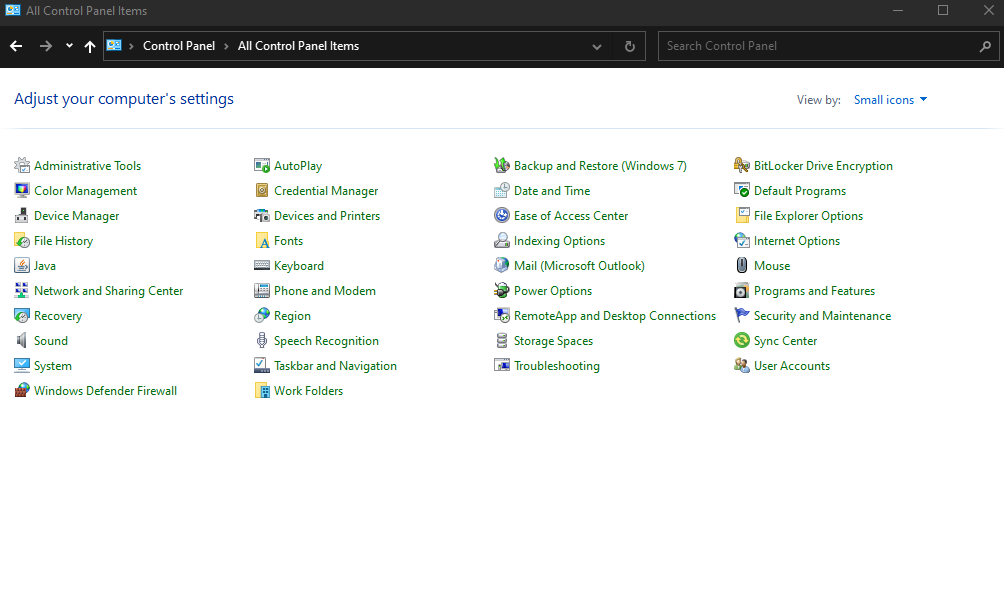
Task: Click the Speech Recognition microphone icon
Action: [x=262, y=340]
